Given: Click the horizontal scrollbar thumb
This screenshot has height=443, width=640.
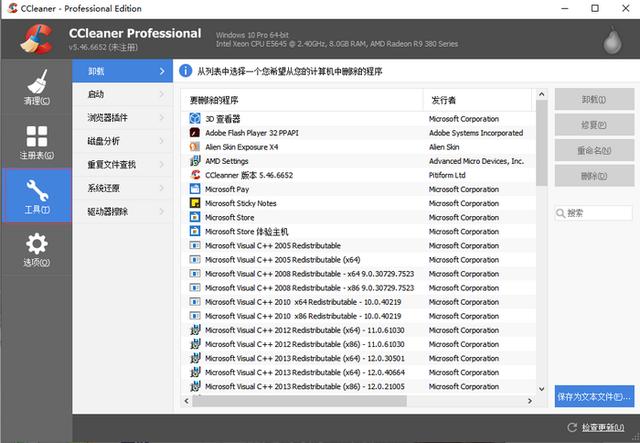Looking at the screenshot, I should tap(299, 401).
